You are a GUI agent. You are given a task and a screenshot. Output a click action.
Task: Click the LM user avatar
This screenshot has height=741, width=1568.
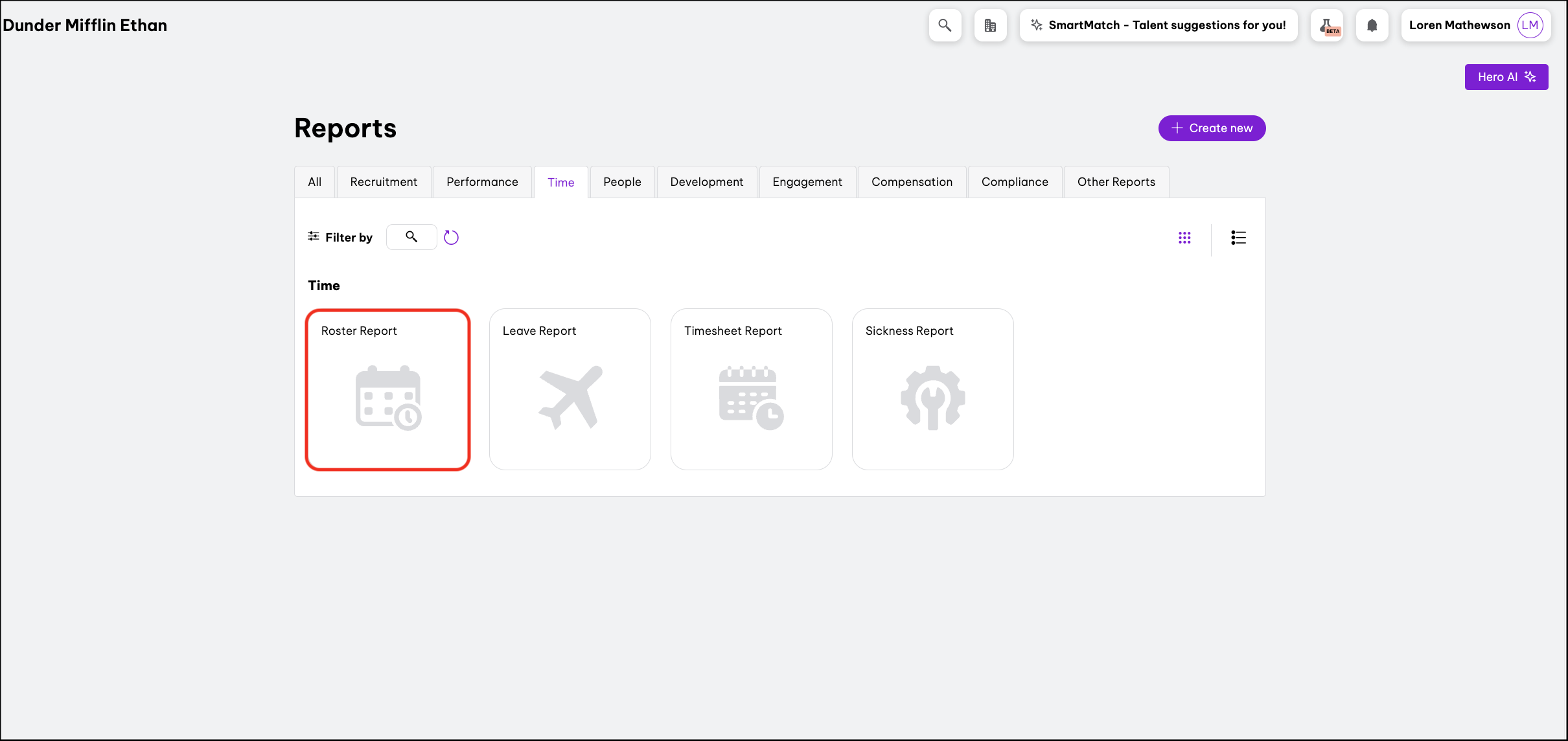point(1530,25)
